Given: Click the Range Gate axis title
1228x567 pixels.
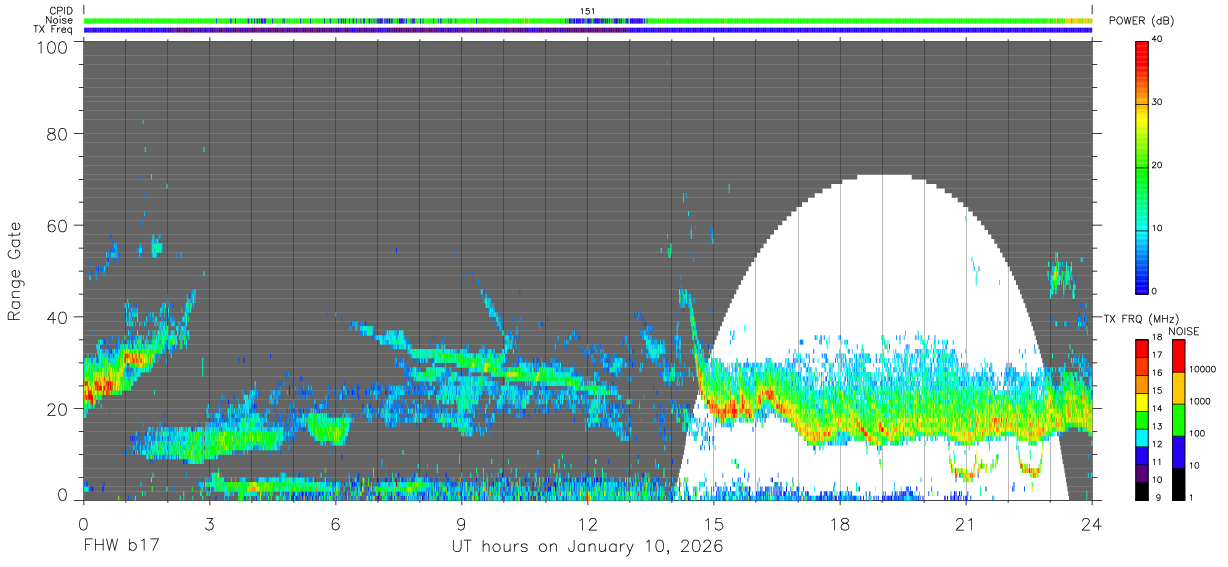Looking at the screenshot, I should (15, 271).
